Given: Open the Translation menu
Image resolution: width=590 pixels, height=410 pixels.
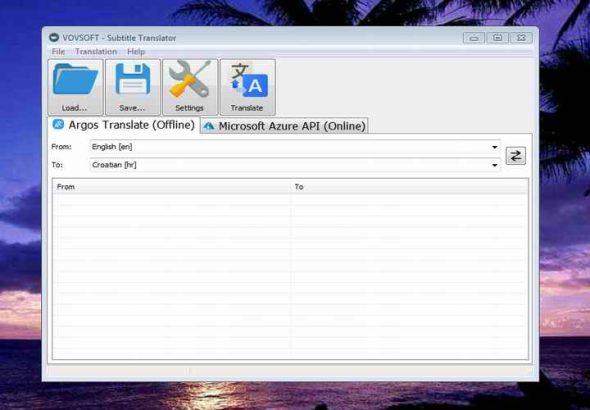Looking at the screenshot, I should 96,52.
